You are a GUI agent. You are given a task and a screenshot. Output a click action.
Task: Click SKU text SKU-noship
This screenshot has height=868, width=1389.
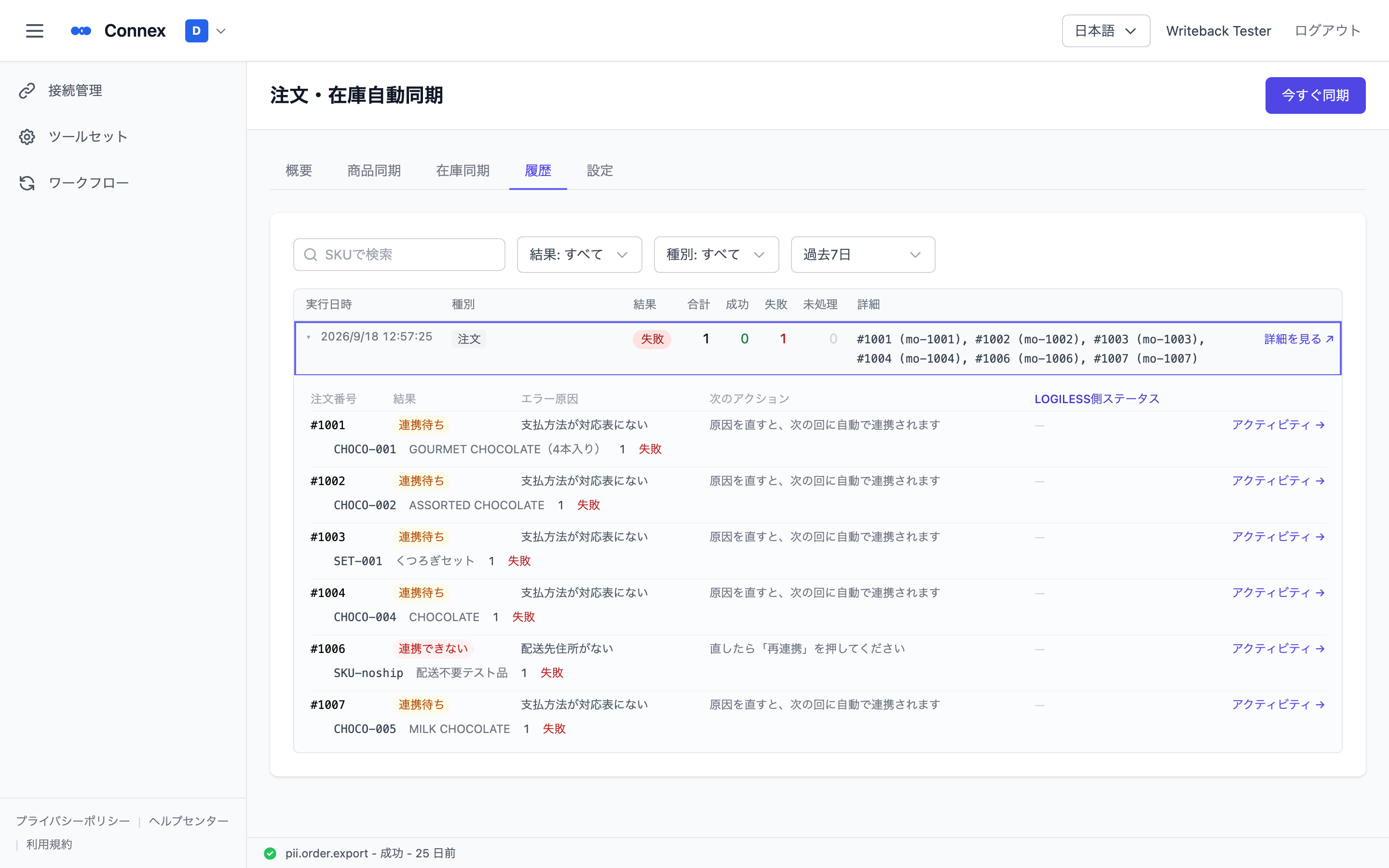[x=368, y=673]
